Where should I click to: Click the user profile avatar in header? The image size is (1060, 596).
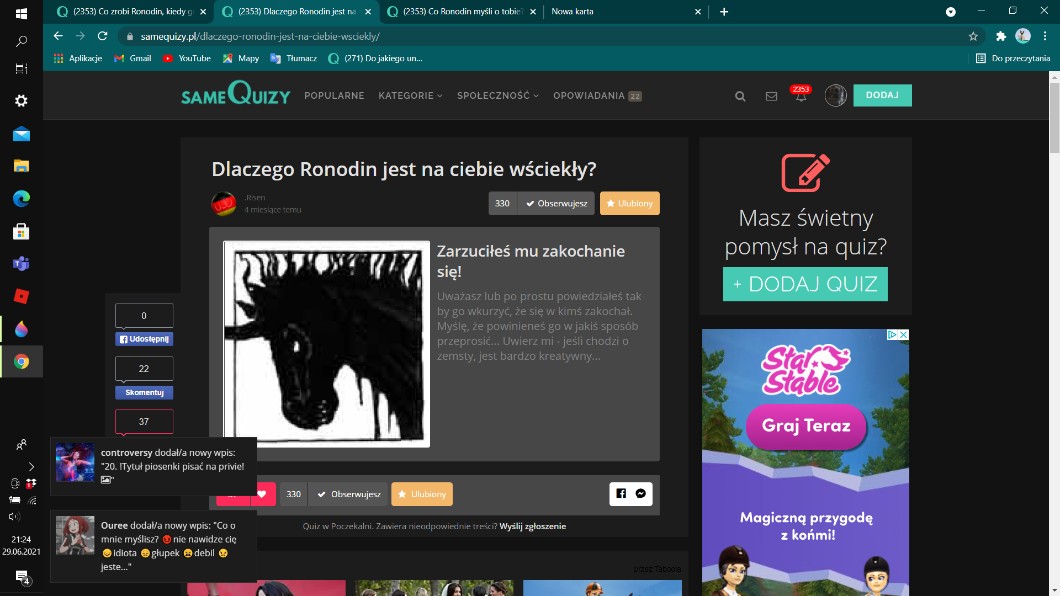(x=835, y=96)
